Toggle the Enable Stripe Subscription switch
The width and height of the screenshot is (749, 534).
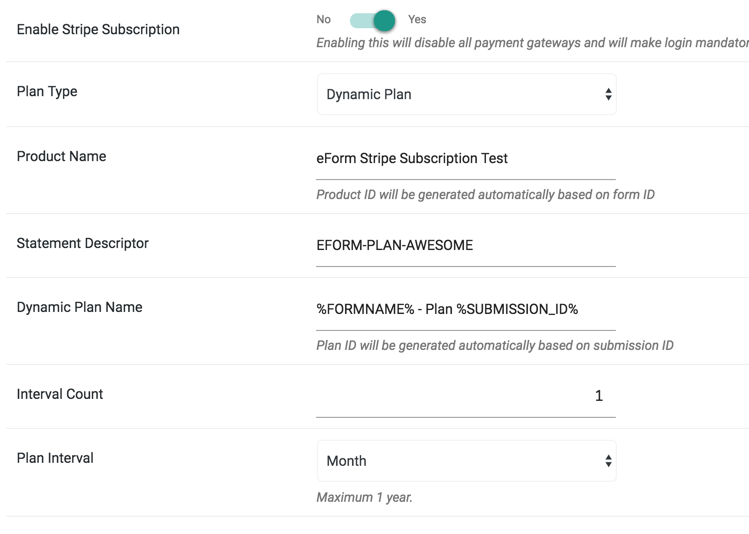pos(373,21)
